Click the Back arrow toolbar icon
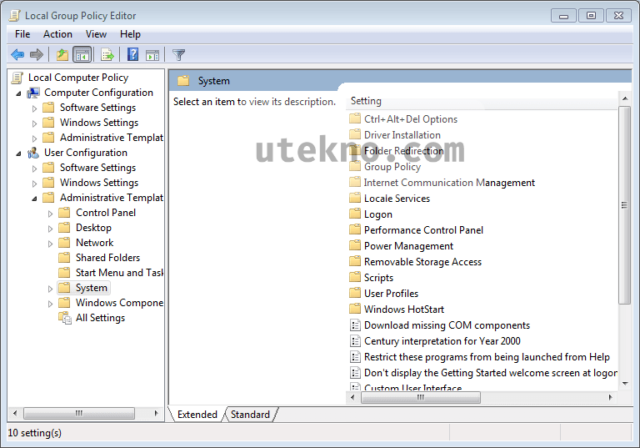 pos(18,54)
